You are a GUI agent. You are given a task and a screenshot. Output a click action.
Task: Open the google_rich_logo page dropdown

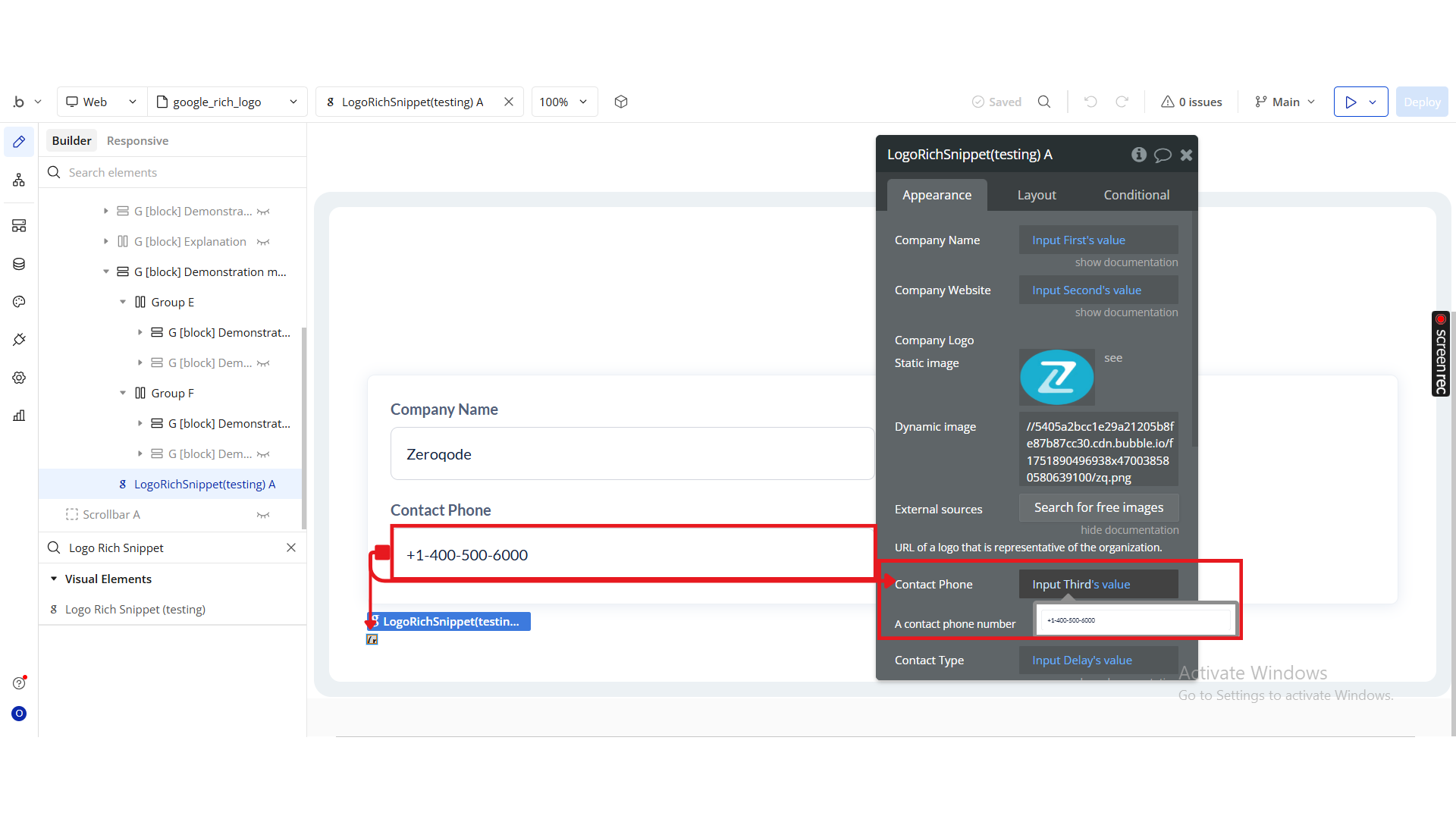coord(227,102)
